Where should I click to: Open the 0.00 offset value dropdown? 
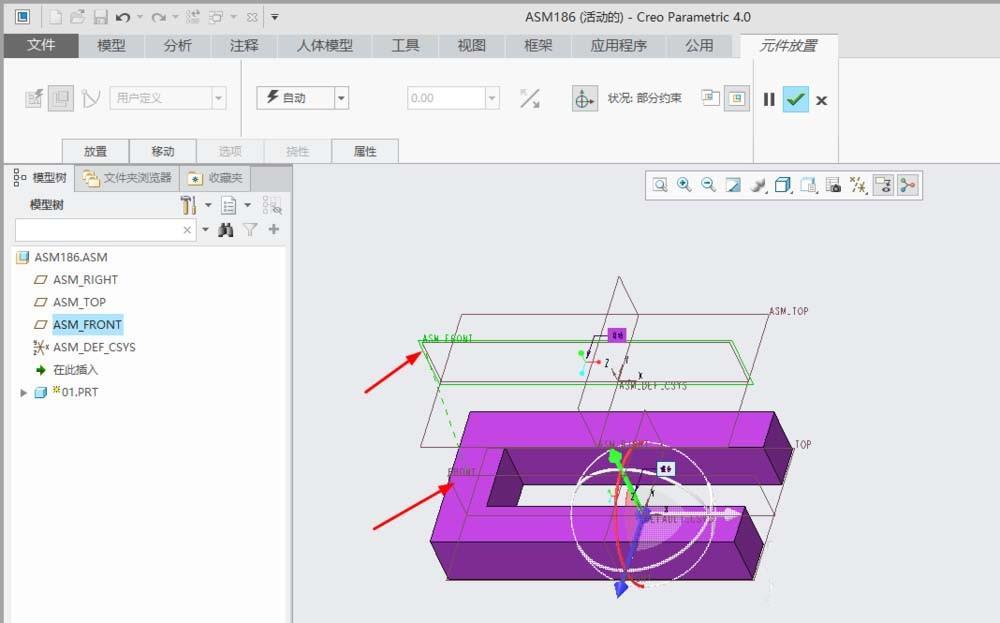pos(492,97)
